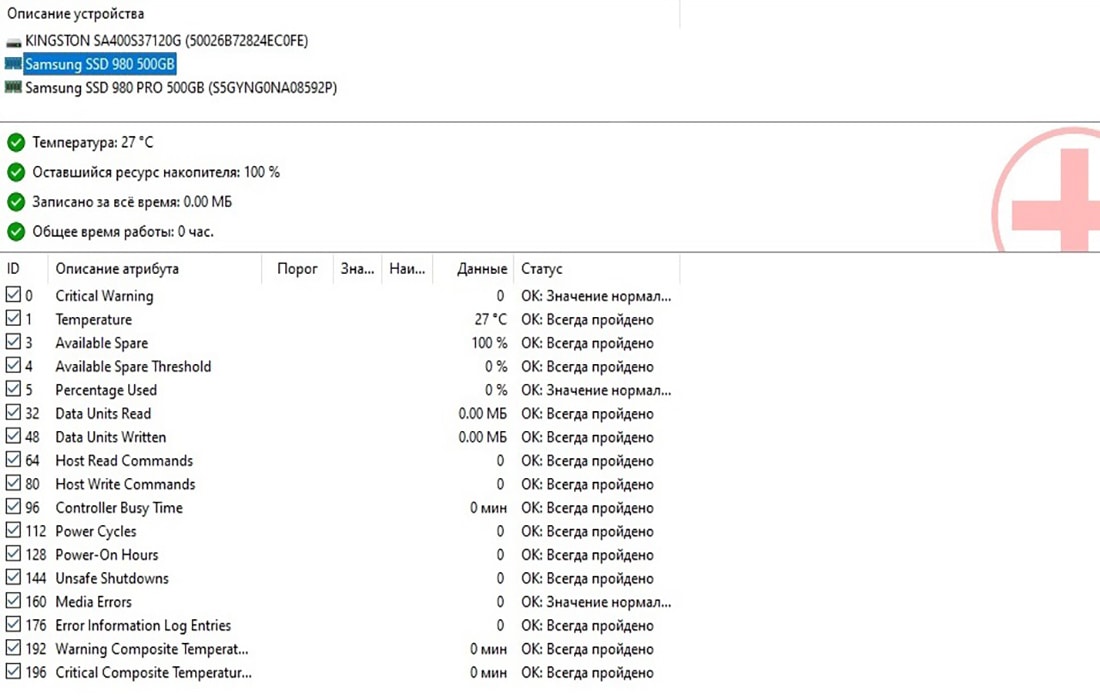Screen dimensions: 1100x700
Task: Select the Power-On Hours attribute name
Action: click(107, 555)
